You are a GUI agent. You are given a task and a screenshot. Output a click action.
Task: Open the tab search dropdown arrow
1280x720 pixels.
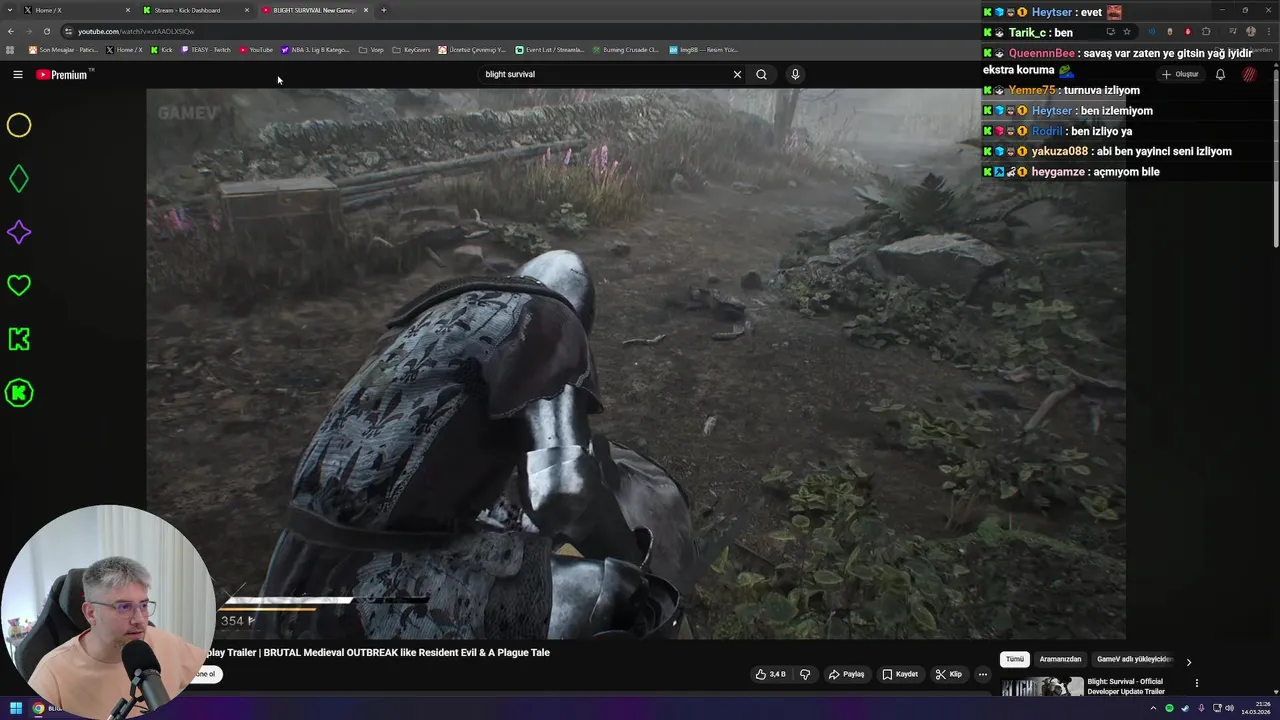pyautogui.click(x=9, y=10)
